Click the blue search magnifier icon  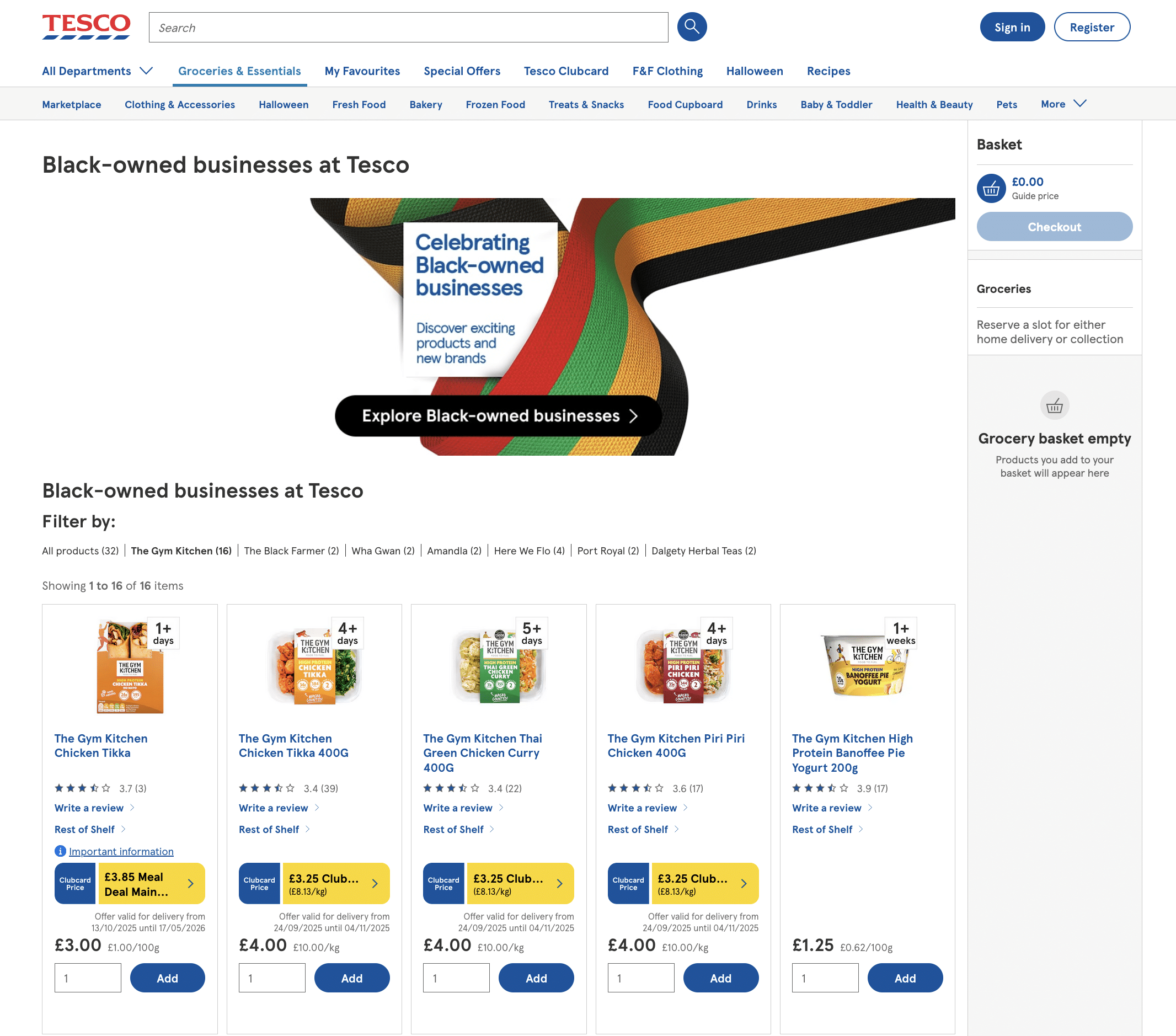point(692,27)
